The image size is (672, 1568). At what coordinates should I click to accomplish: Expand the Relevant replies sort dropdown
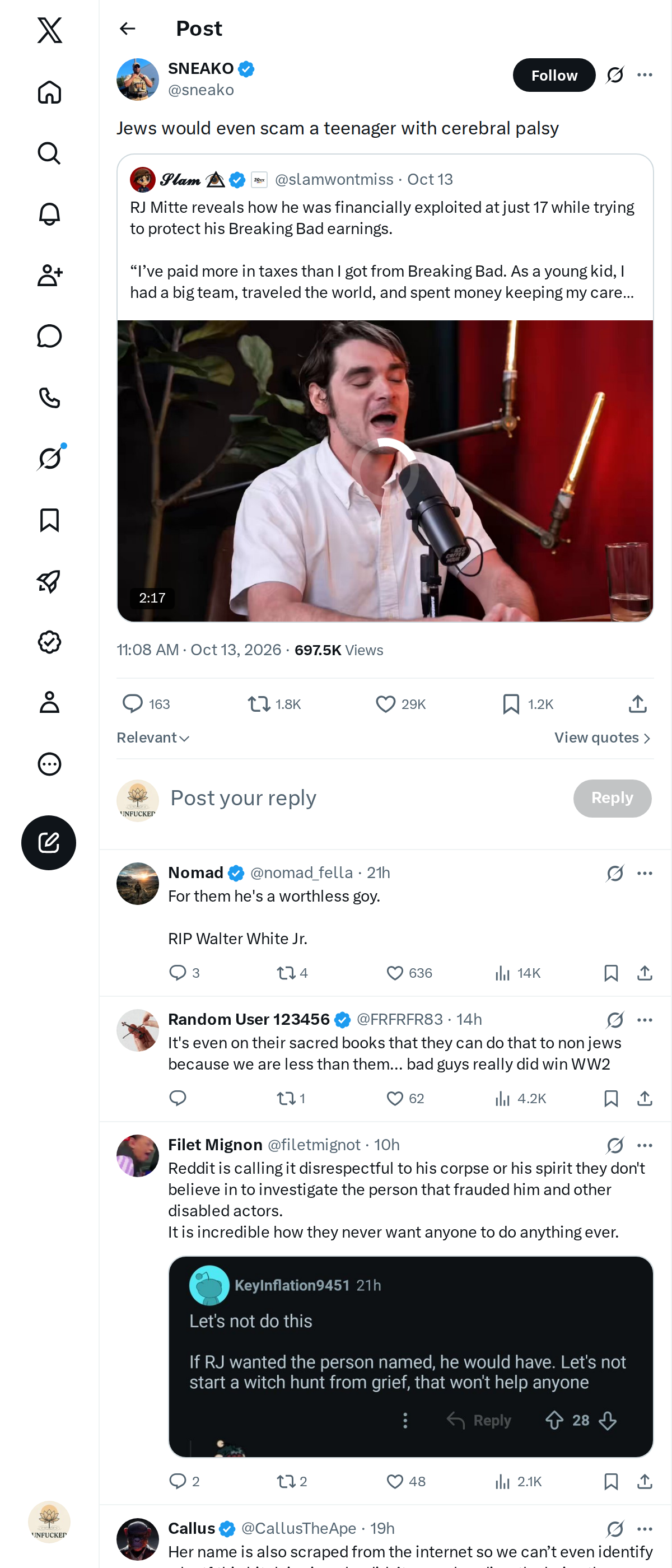pyautogui.click(x=153, y=738)
